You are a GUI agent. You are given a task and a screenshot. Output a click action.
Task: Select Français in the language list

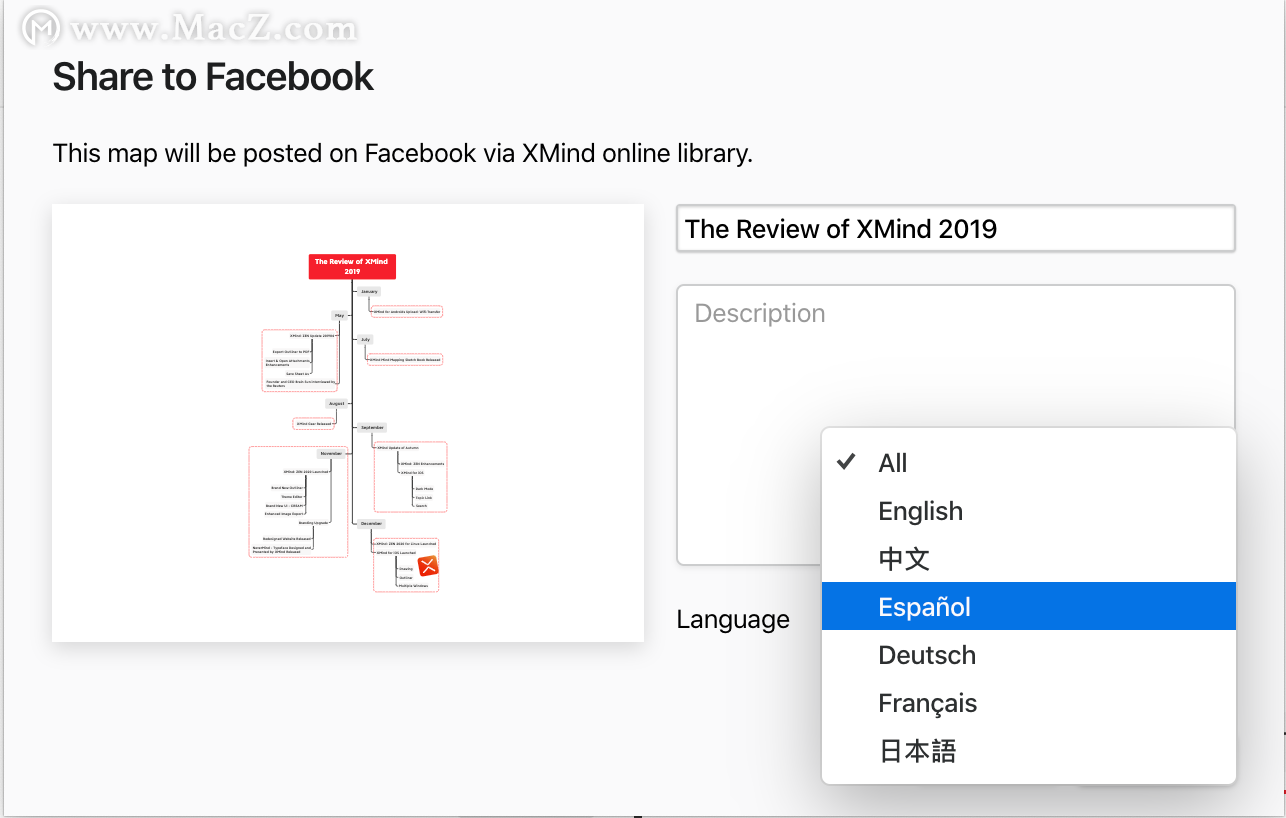[x=1029, y=703]
